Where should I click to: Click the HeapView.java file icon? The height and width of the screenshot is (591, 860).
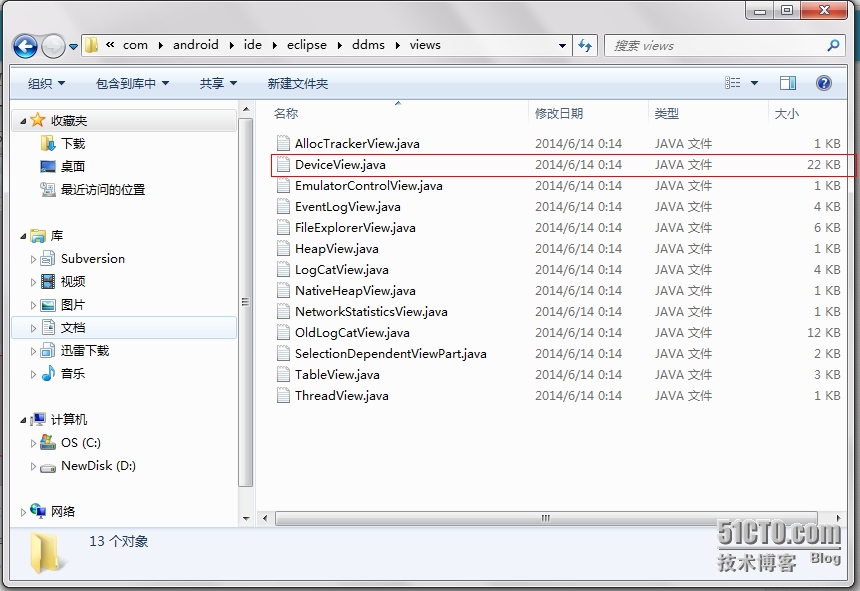283,249
